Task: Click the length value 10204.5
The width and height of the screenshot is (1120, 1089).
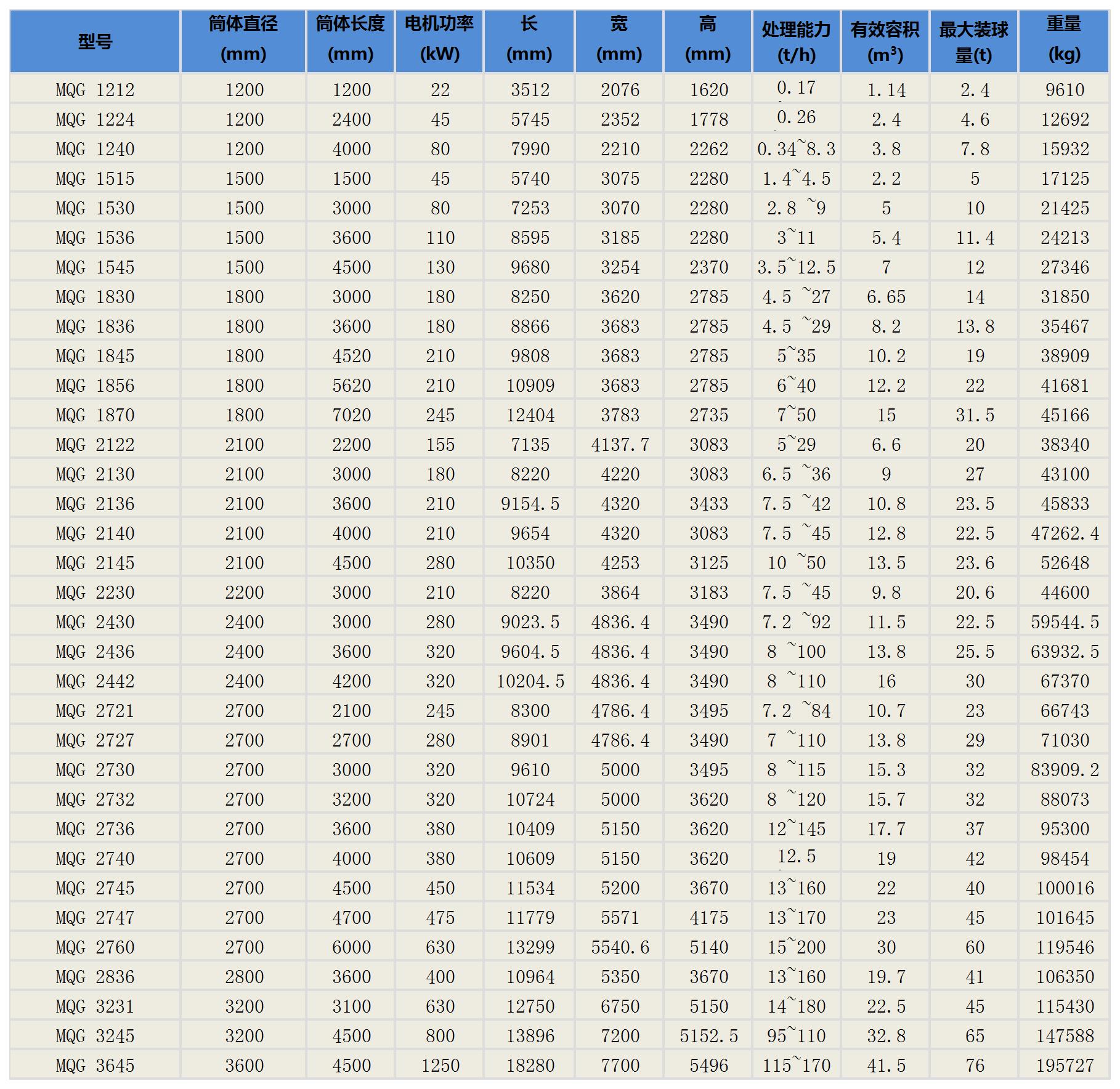Action: [x=530, y=681]
